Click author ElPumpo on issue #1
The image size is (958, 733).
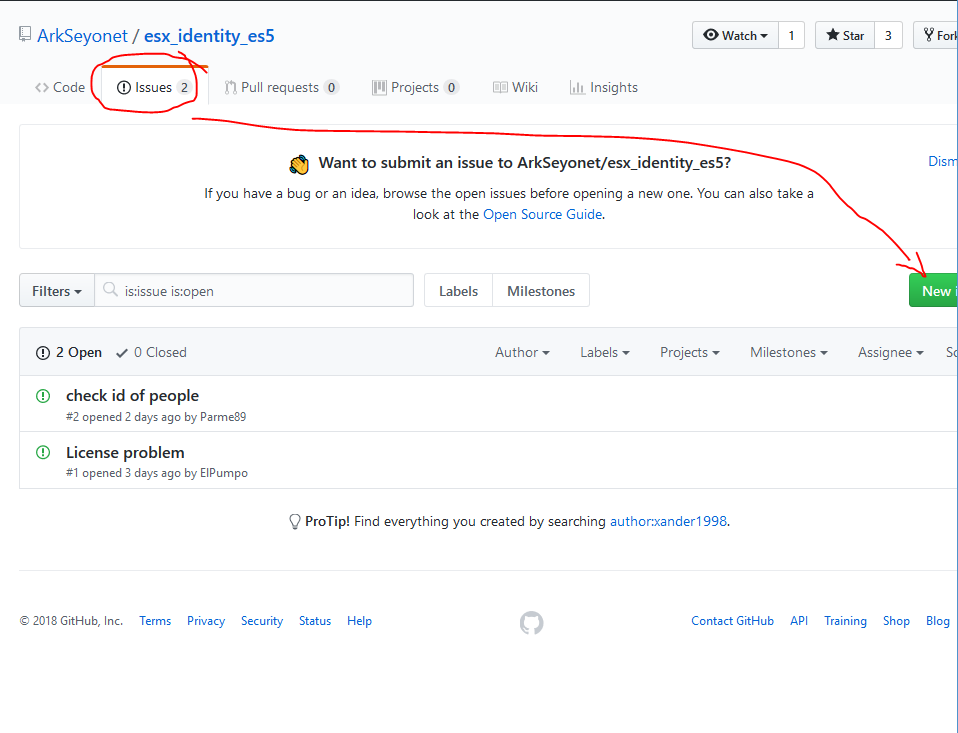point(224,473)
